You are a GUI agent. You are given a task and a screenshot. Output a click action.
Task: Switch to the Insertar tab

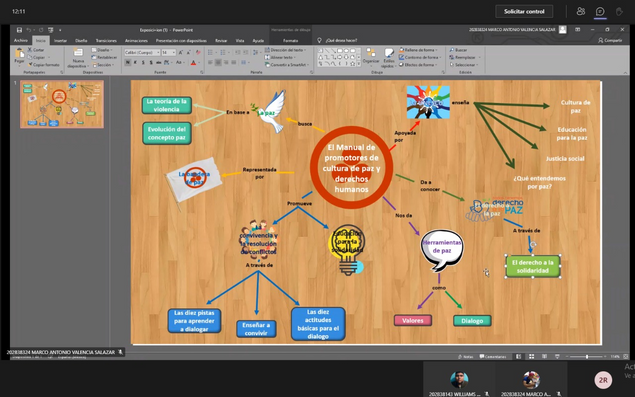click(61, 41)
